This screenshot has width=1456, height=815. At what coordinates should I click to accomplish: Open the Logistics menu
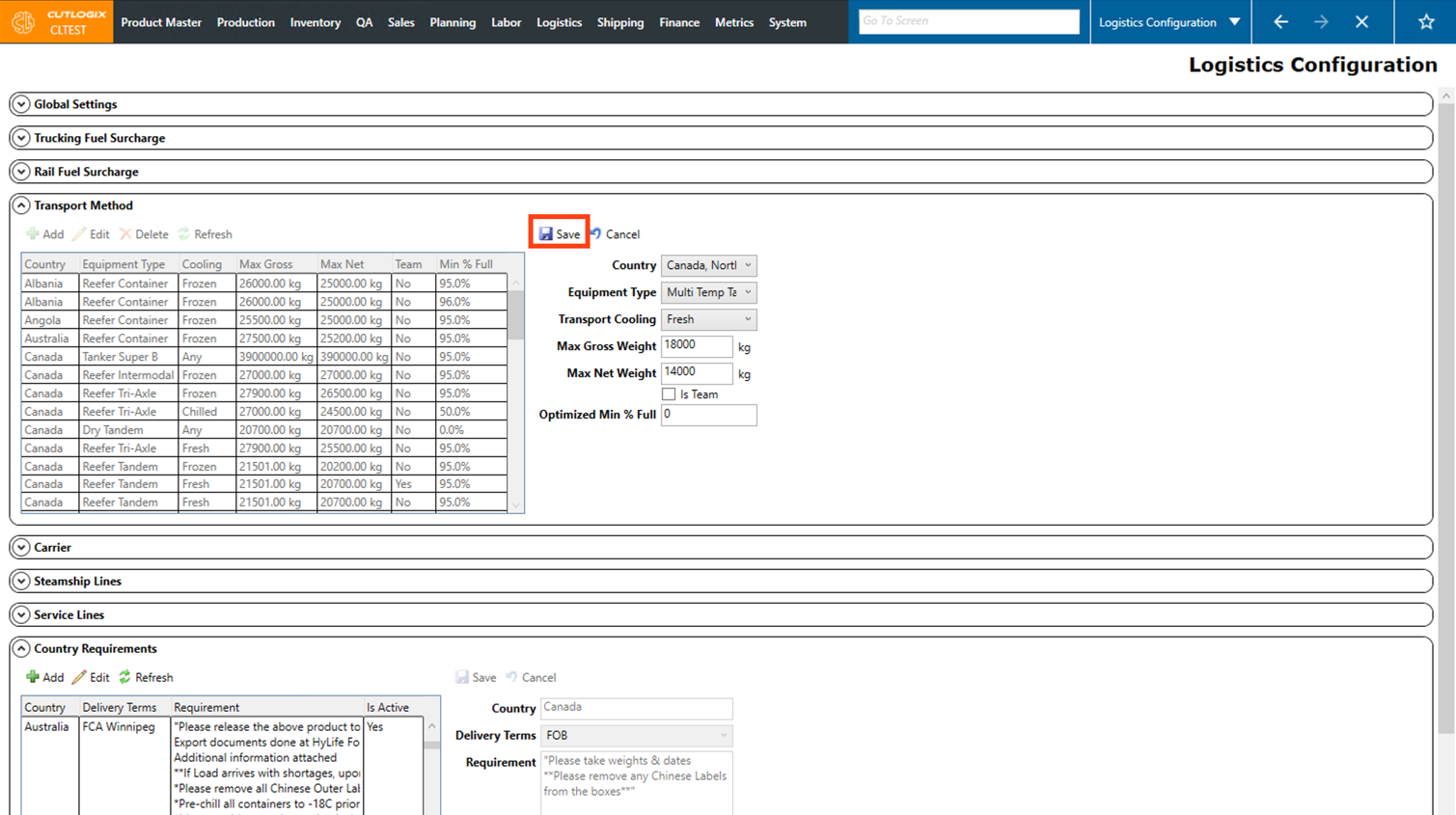(559, 22)
